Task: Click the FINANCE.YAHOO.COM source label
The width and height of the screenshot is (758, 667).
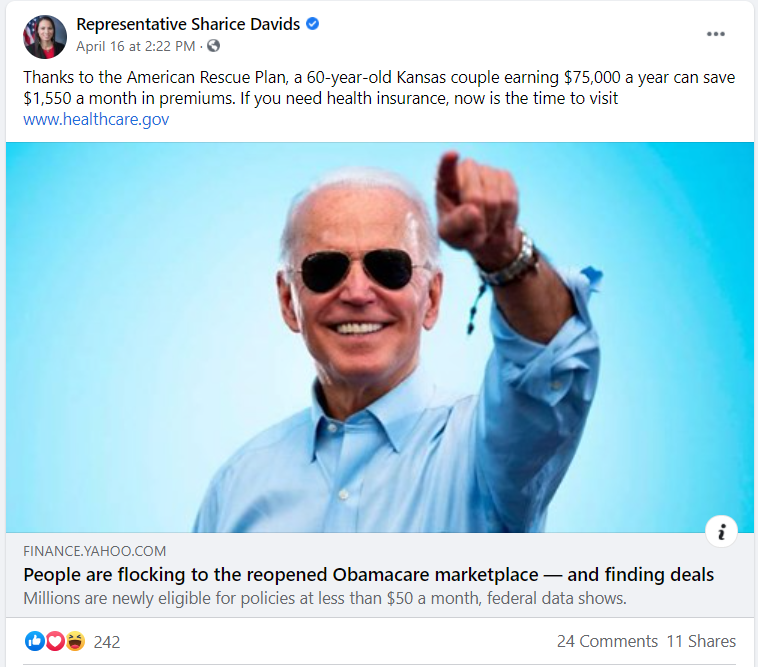Action: click(x=95, y=551)
